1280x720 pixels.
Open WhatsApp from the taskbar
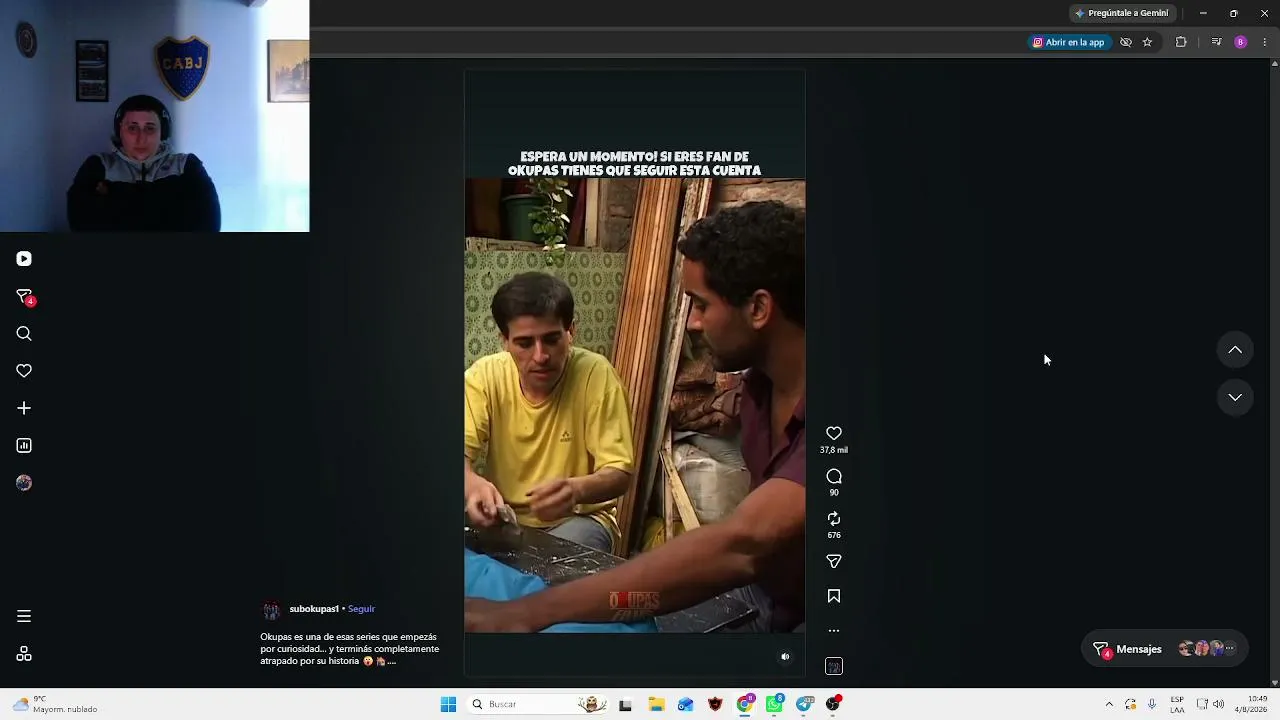(775, 704)
